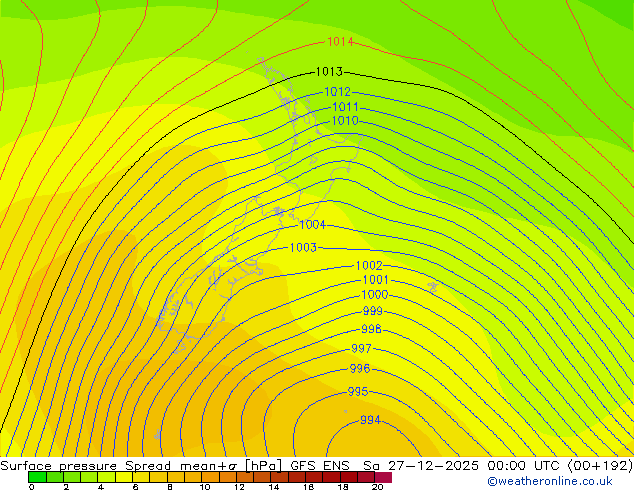Select the 1011 contour label
Image resolution: width=634 pixels, height=490 pixels.
345,107
